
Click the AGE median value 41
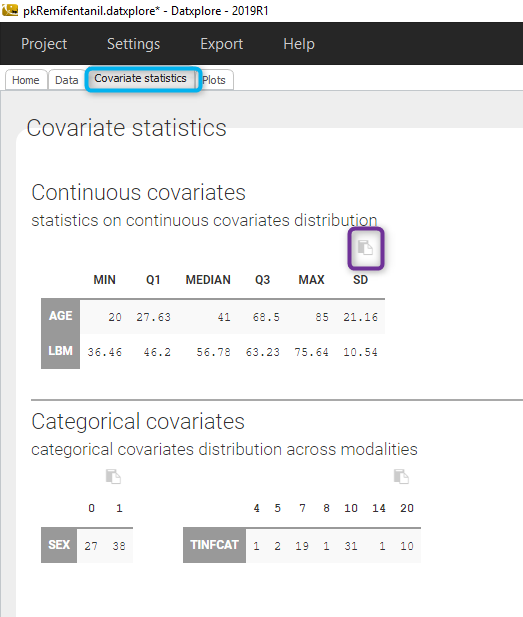[x=224, y=317]
